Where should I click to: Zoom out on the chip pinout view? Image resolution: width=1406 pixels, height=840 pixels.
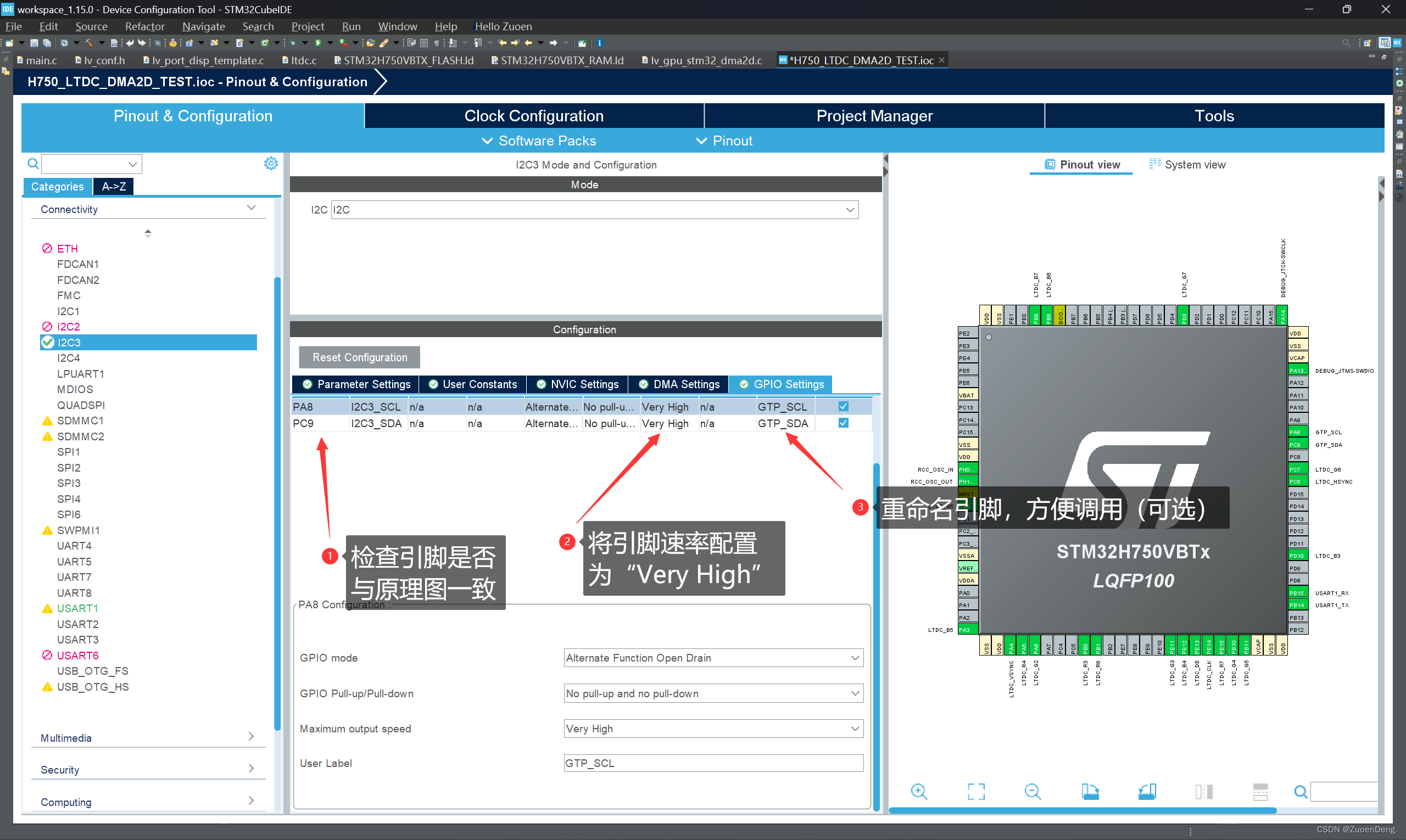coord(1033,791)
